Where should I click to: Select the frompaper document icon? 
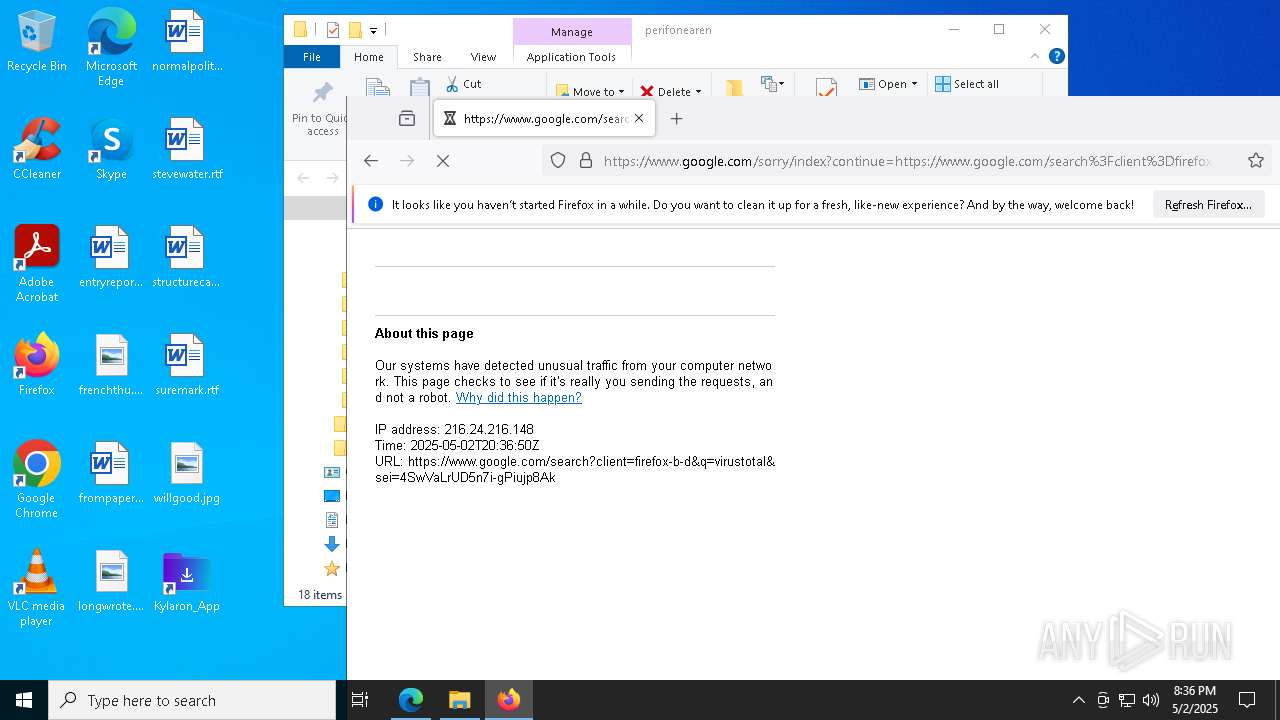[111, 474]
